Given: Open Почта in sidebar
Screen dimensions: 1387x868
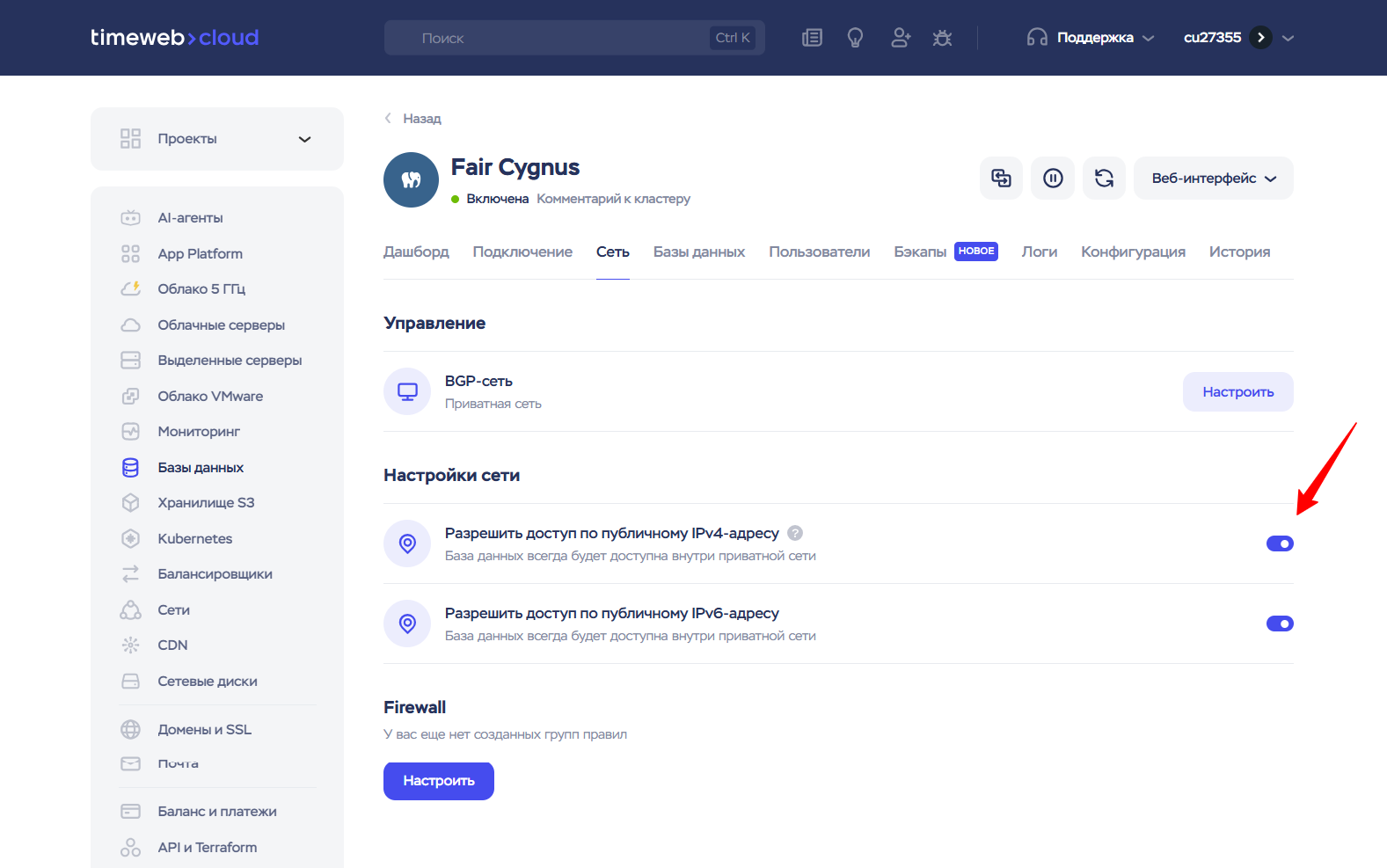Looking at the screenshot, I should [178, 763].
